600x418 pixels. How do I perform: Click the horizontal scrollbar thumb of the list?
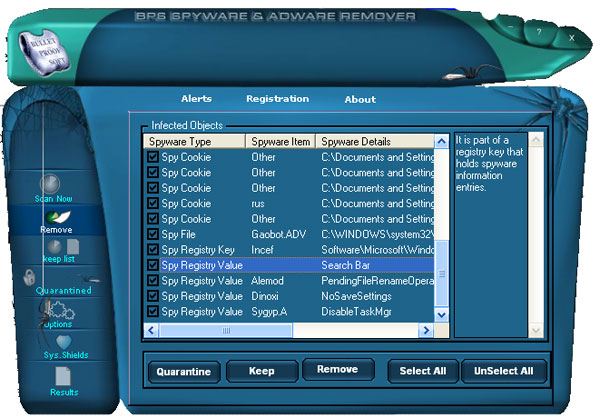226,330
